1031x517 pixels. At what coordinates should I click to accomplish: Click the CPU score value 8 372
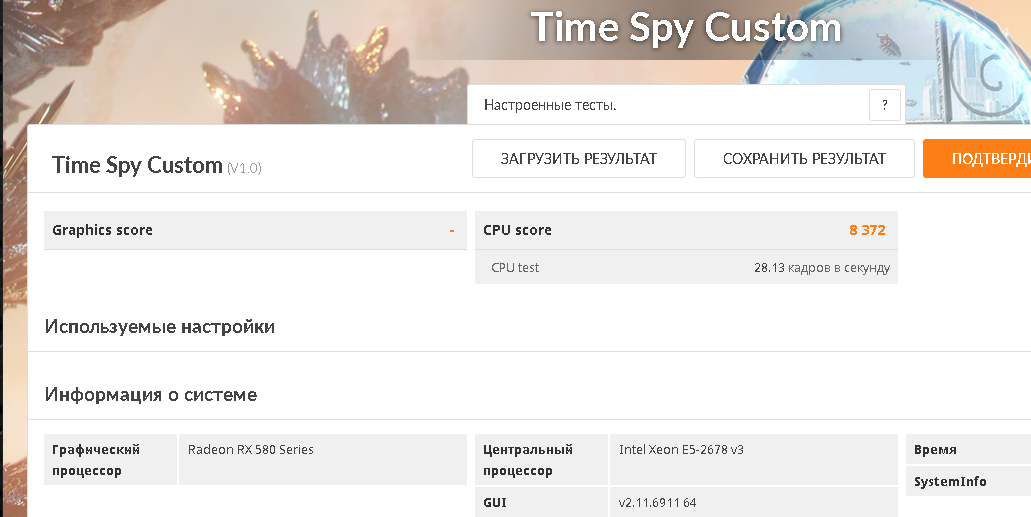click(x=867, y=230)
